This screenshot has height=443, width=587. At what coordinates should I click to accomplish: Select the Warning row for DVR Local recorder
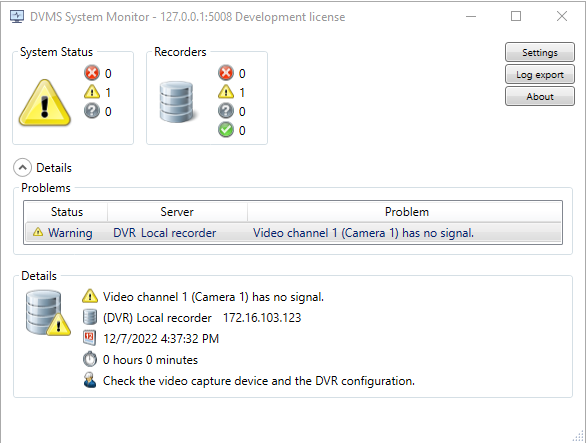click(293, 233)
